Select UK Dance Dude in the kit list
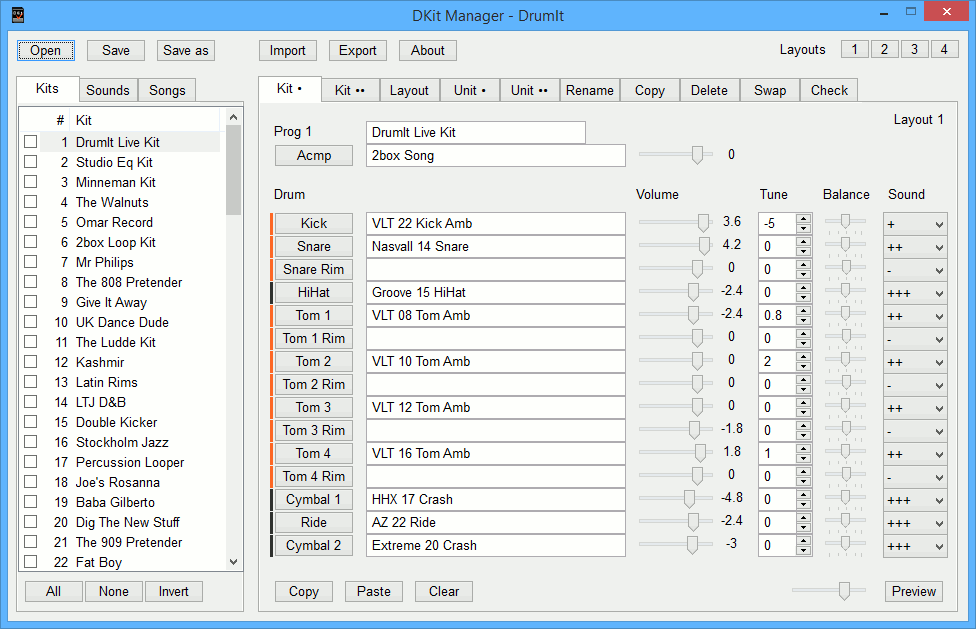The image size is (976, 629). coord(122,322)
